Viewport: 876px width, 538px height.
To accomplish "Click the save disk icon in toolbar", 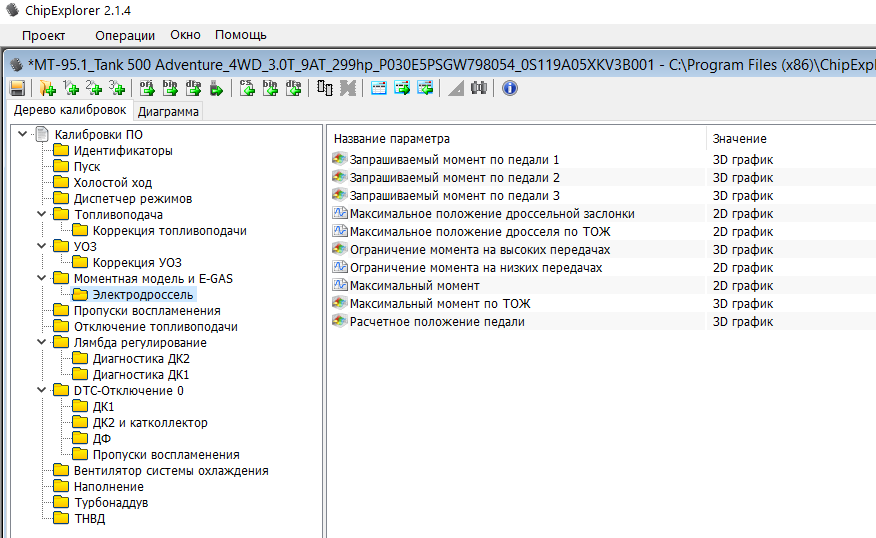I will tap(17, 88).
